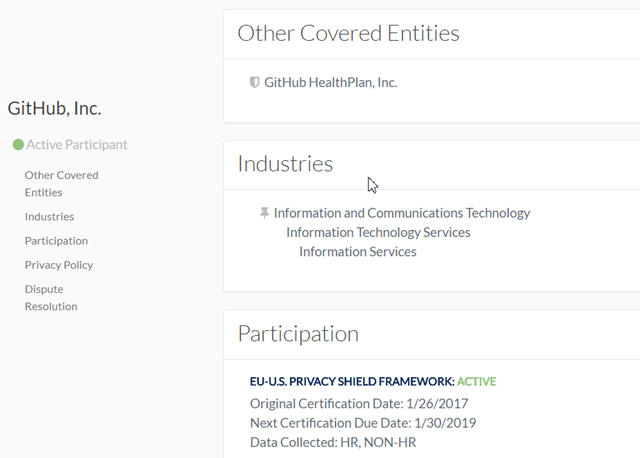Select Information Technology Services entry
This screenshot has width=640, height=458.
click(378, 232)
